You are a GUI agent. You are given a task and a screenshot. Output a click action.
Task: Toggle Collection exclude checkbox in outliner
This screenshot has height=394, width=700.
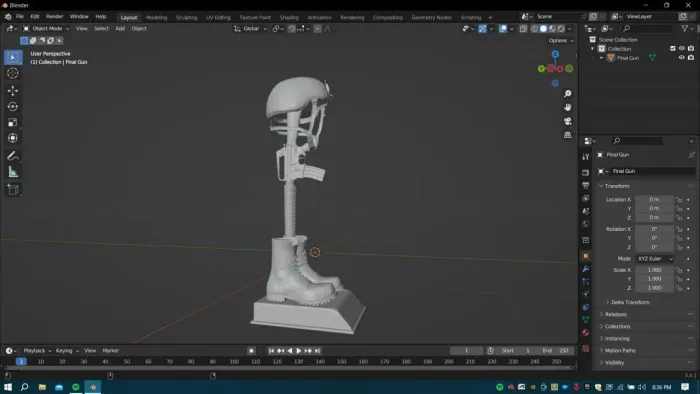coord(673,49)
